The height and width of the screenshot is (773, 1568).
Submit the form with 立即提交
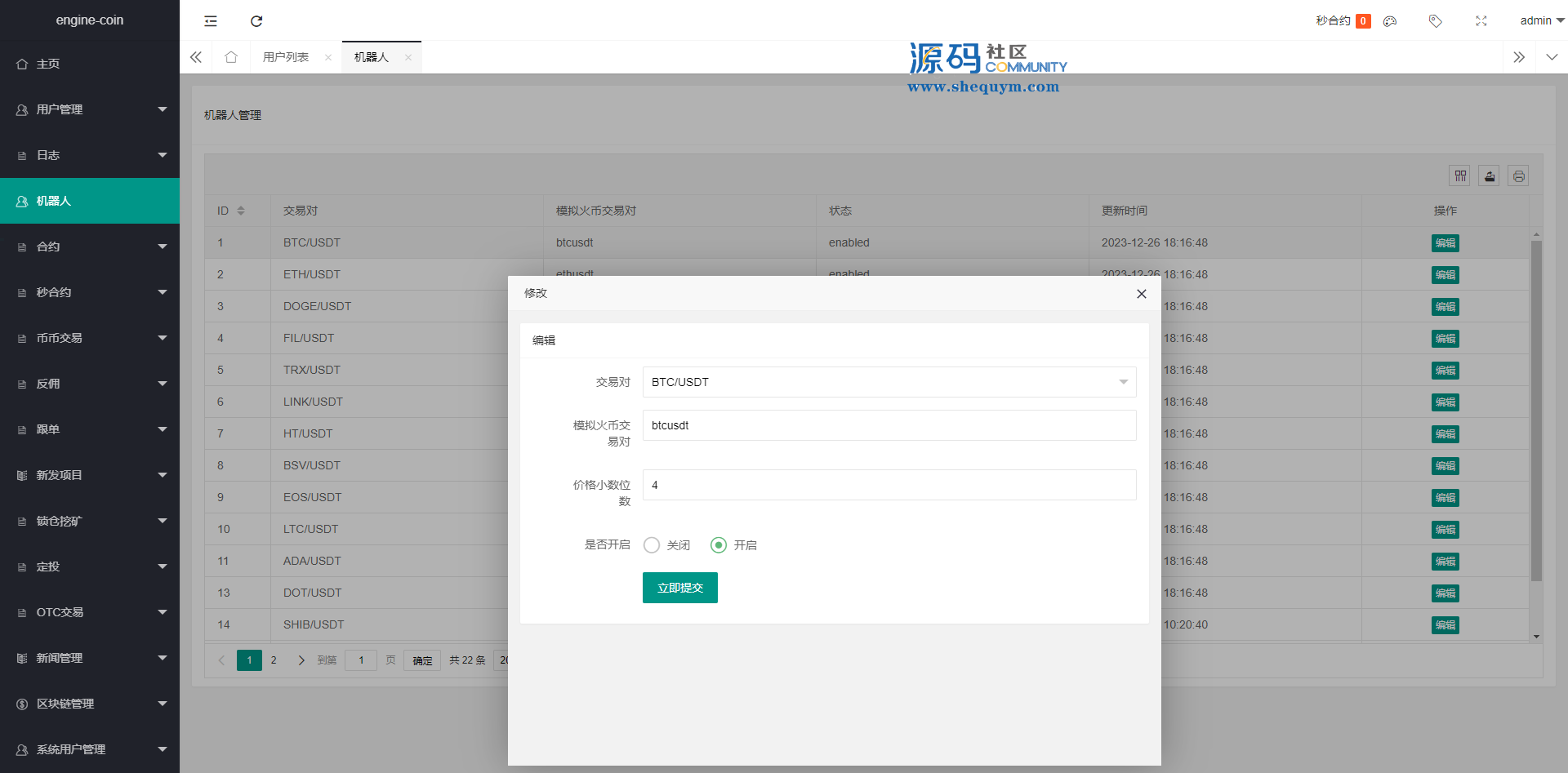click(x=680, y=588)
